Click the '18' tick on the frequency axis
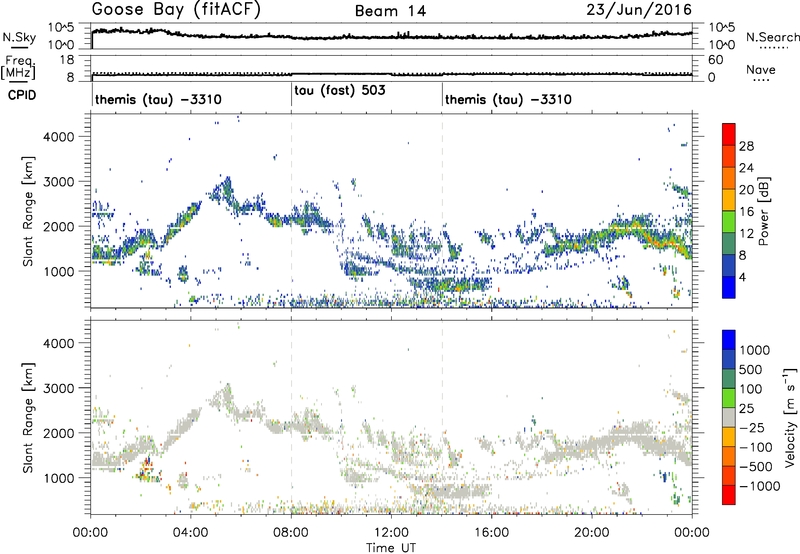 66,60
